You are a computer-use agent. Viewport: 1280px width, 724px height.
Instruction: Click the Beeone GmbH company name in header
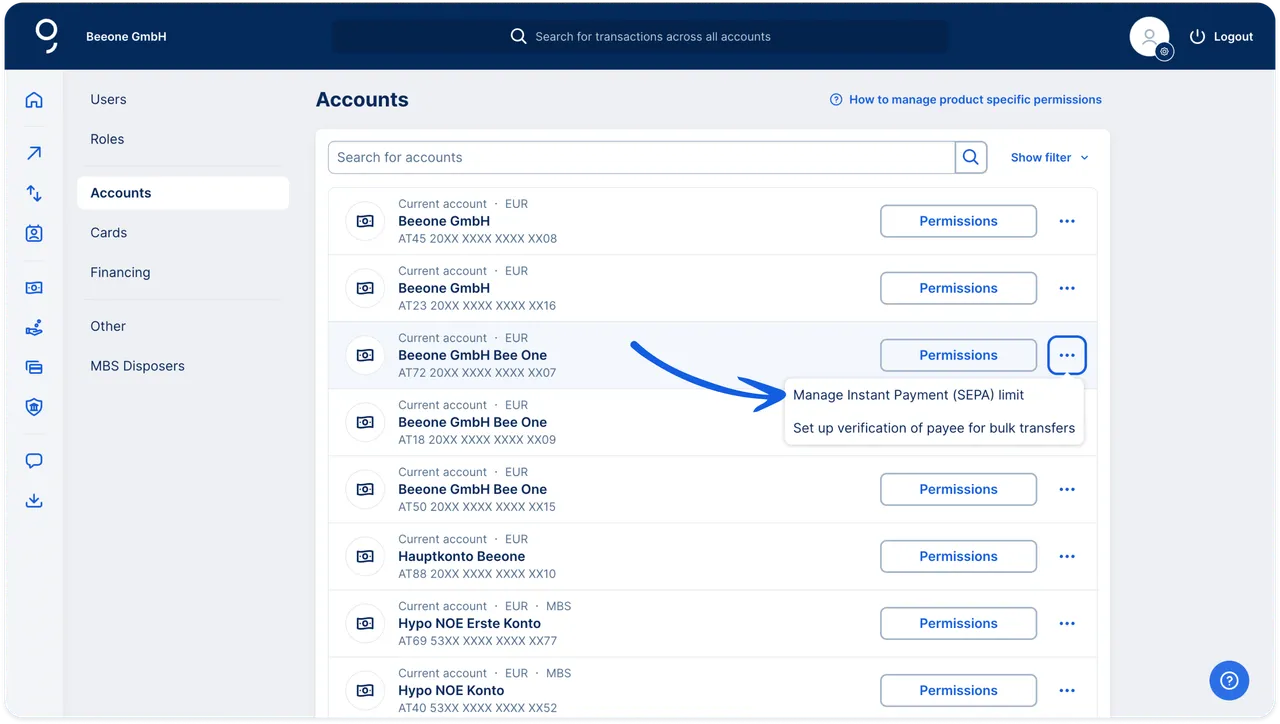coord(126,37)
